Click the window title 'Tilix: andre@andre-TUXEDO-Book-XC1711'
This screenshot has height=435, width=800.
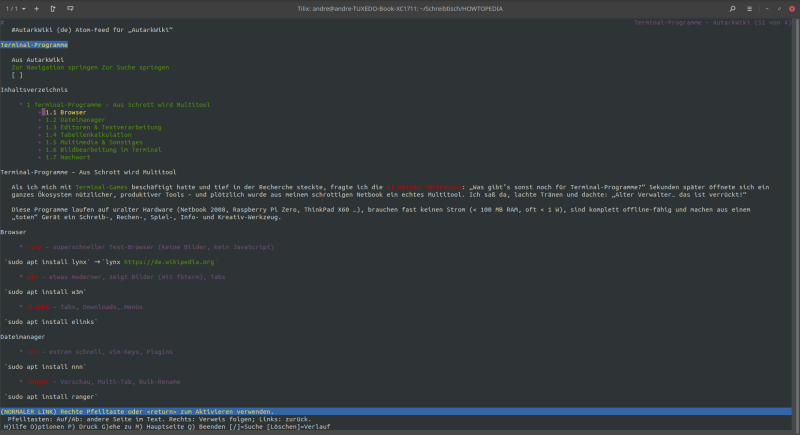point(400,9)
